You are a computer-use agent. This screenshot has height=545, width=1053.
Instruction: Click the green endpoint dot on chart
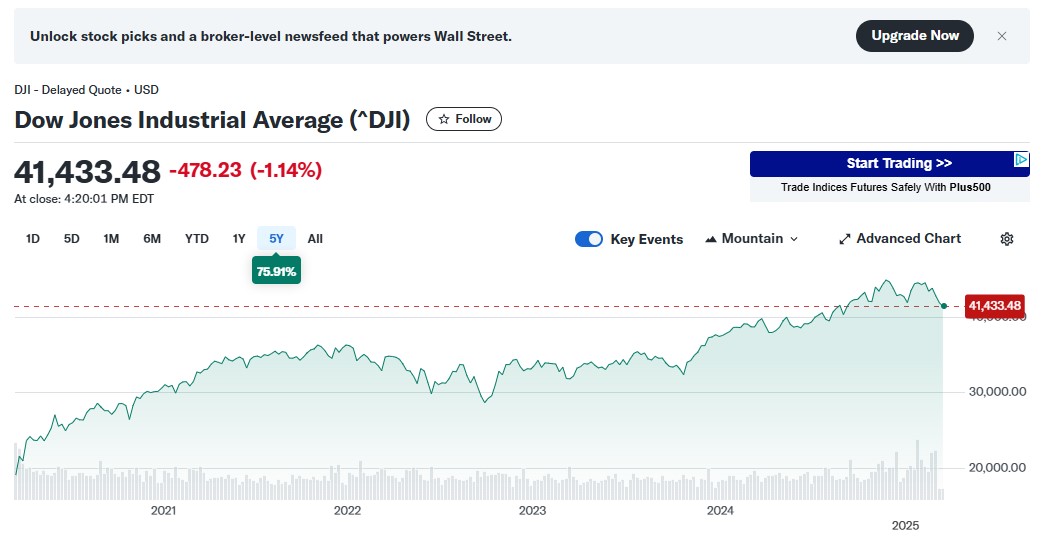tap(944, 305)
